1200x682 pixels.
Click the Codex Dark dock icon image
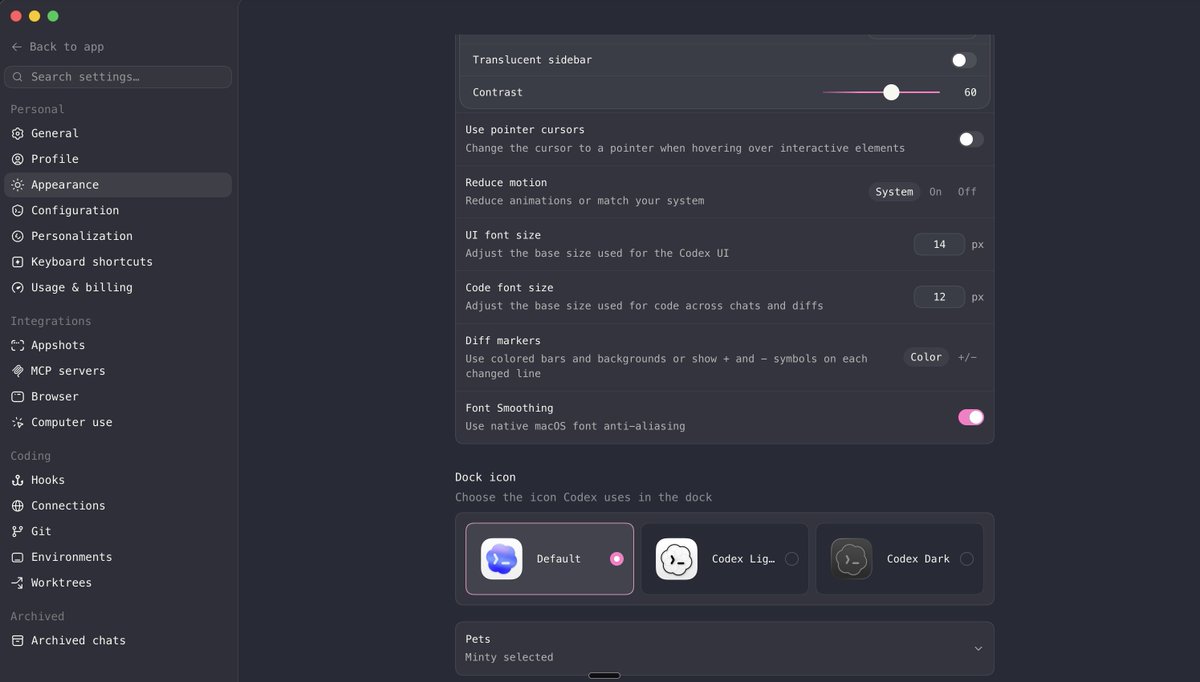tap(851, 559)
